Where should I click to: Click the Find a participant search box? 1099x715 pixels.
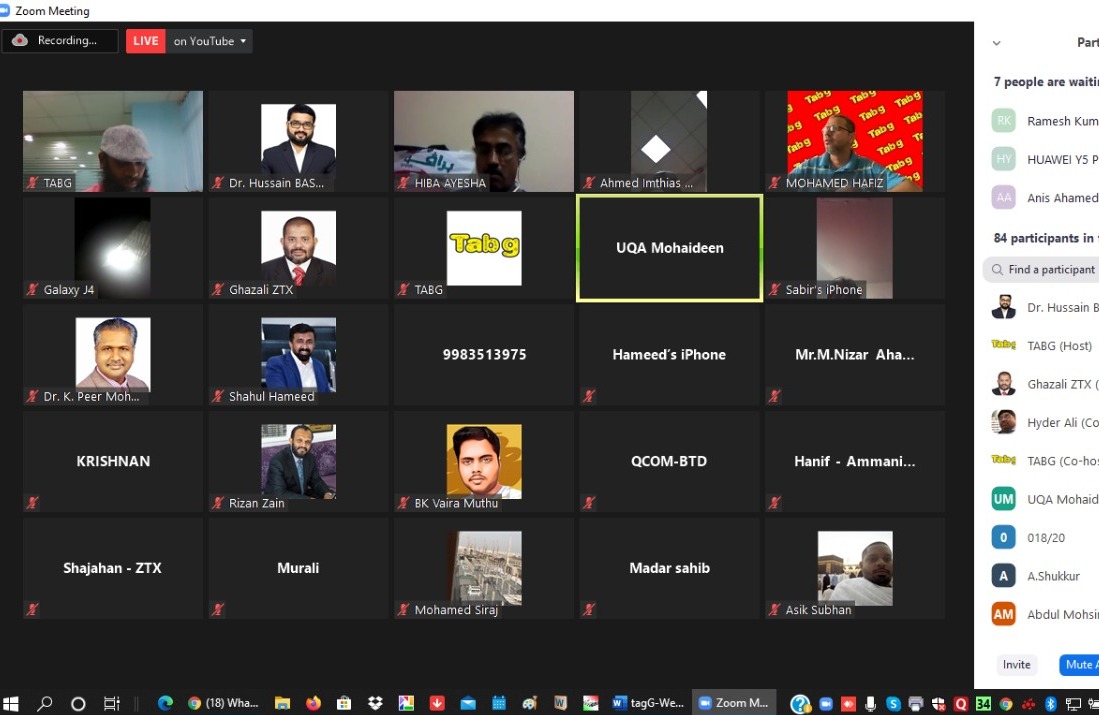pos(1045,269)
